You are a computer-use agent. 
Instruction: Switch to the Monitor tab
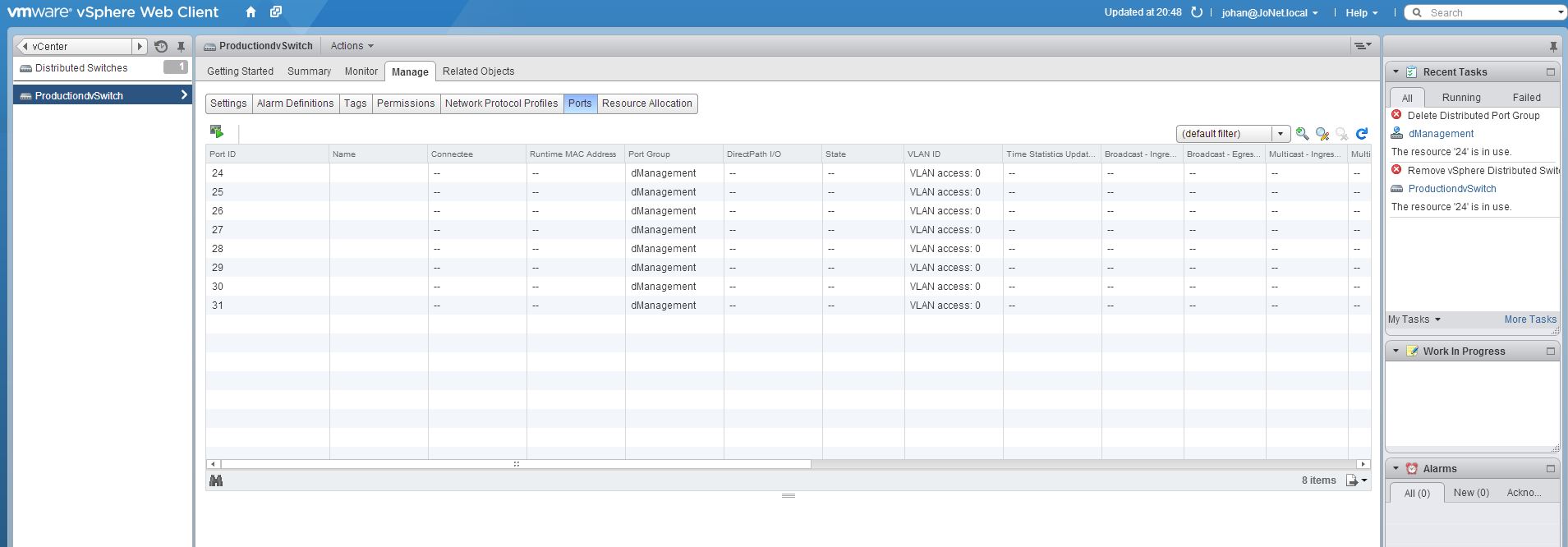click(x=361, y=71)
